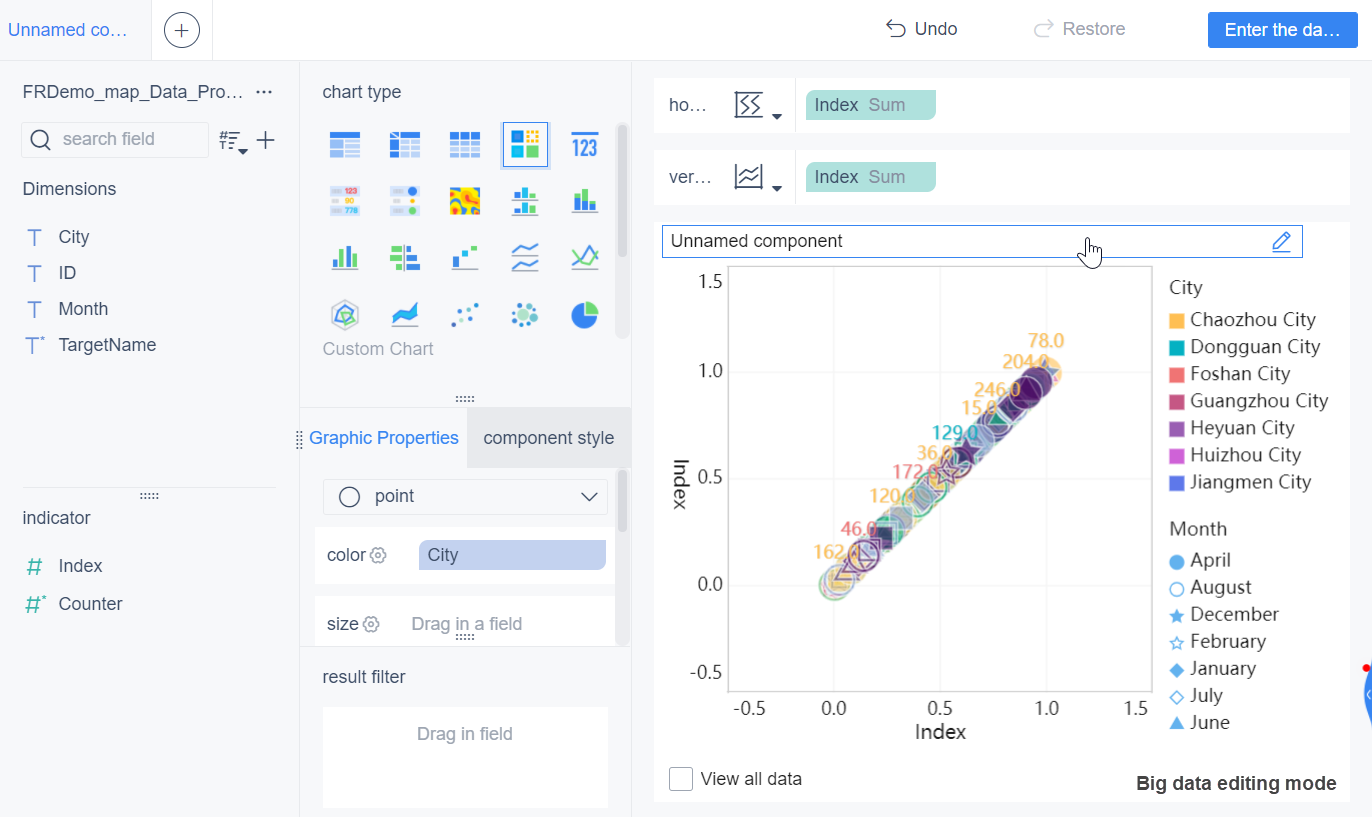This screenshot has height=817, width=1372.
Task: Select the partitioned column chart type
Action: point(525,201)
